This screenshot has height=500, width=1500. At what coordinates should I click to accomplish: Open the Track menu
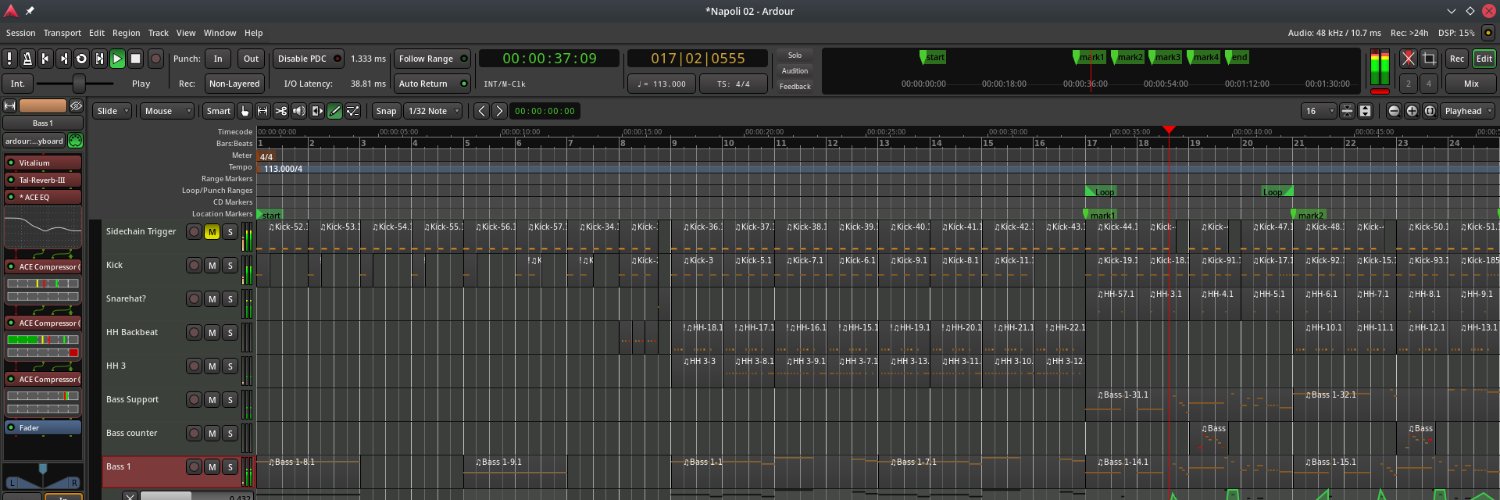click(x=159, y=33)
